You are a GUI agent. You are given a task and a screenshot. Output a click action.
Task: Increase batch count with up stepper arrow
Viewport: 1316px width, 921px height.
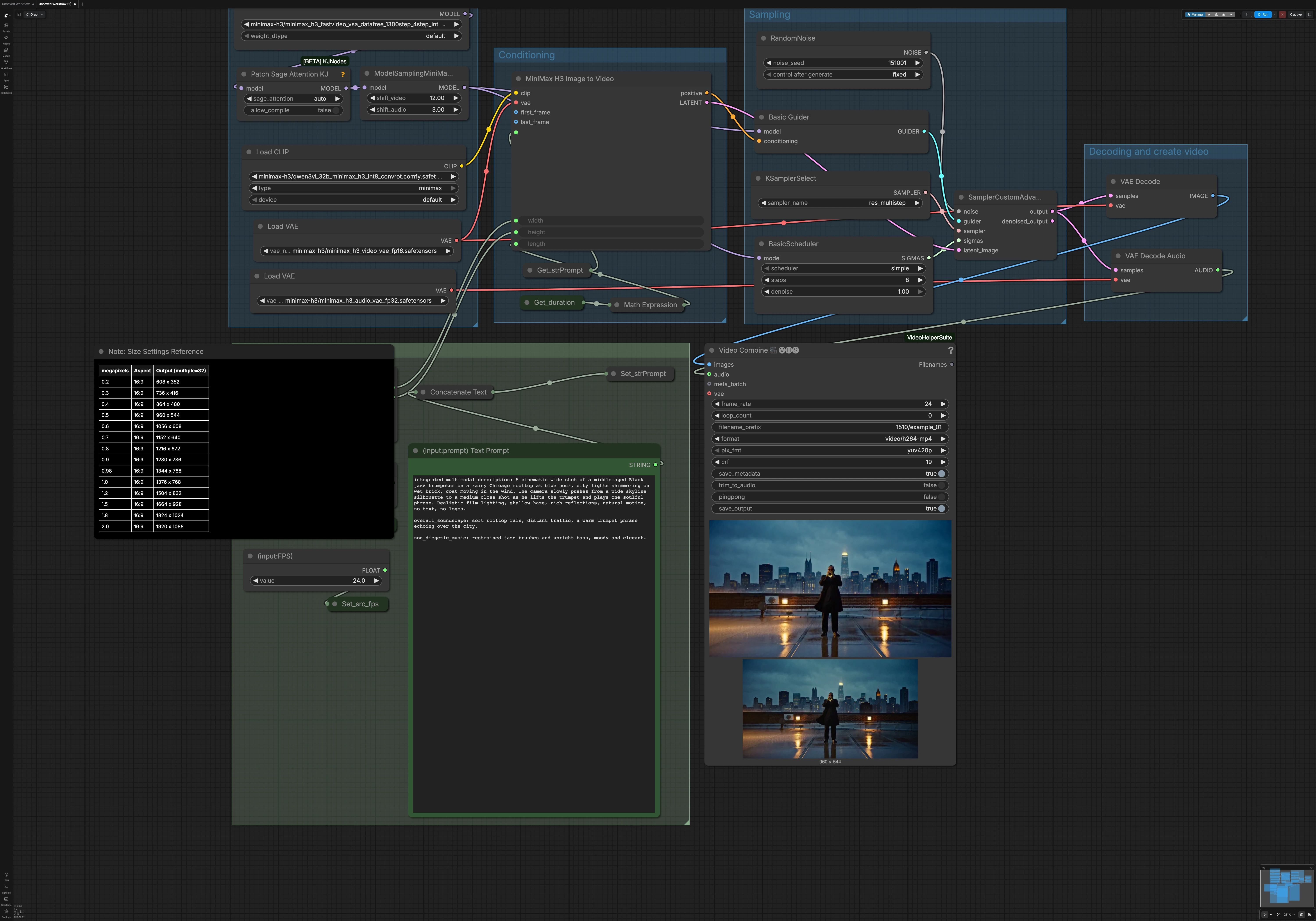click(x=1252, y=13)
